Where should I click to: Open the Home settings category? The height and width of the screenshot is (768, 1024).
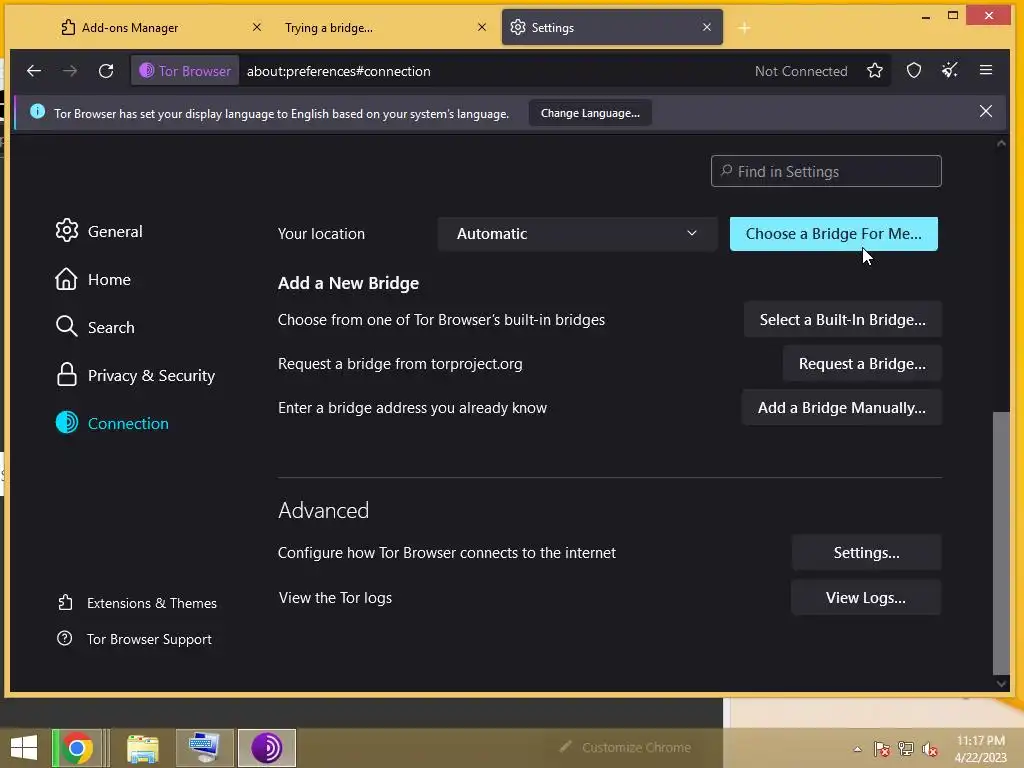point(93,280)
